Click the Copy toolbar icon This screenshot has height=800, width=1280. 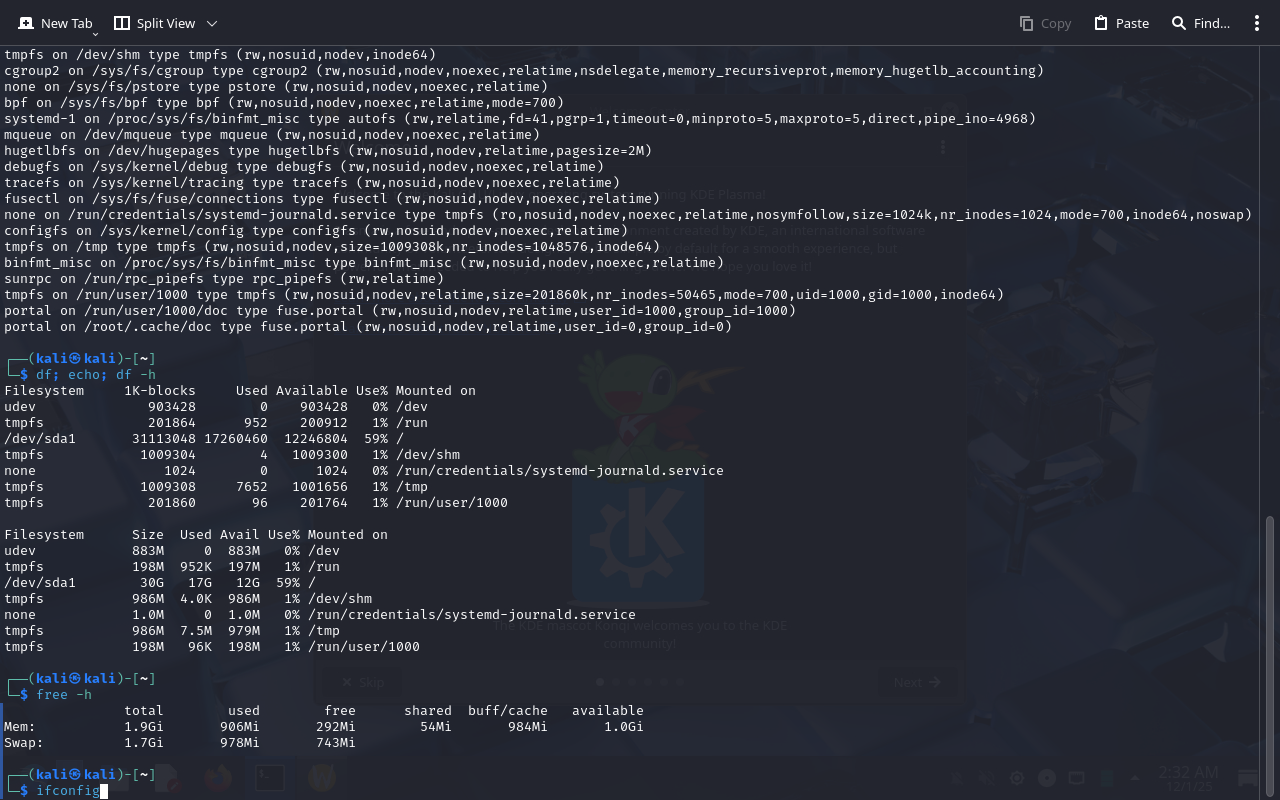click(x=1027, y=23)
